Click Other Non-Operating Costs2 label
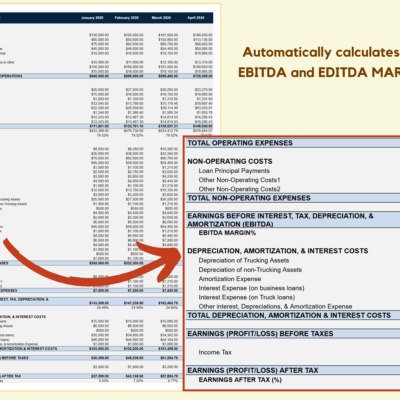 [x=239, y=189]
